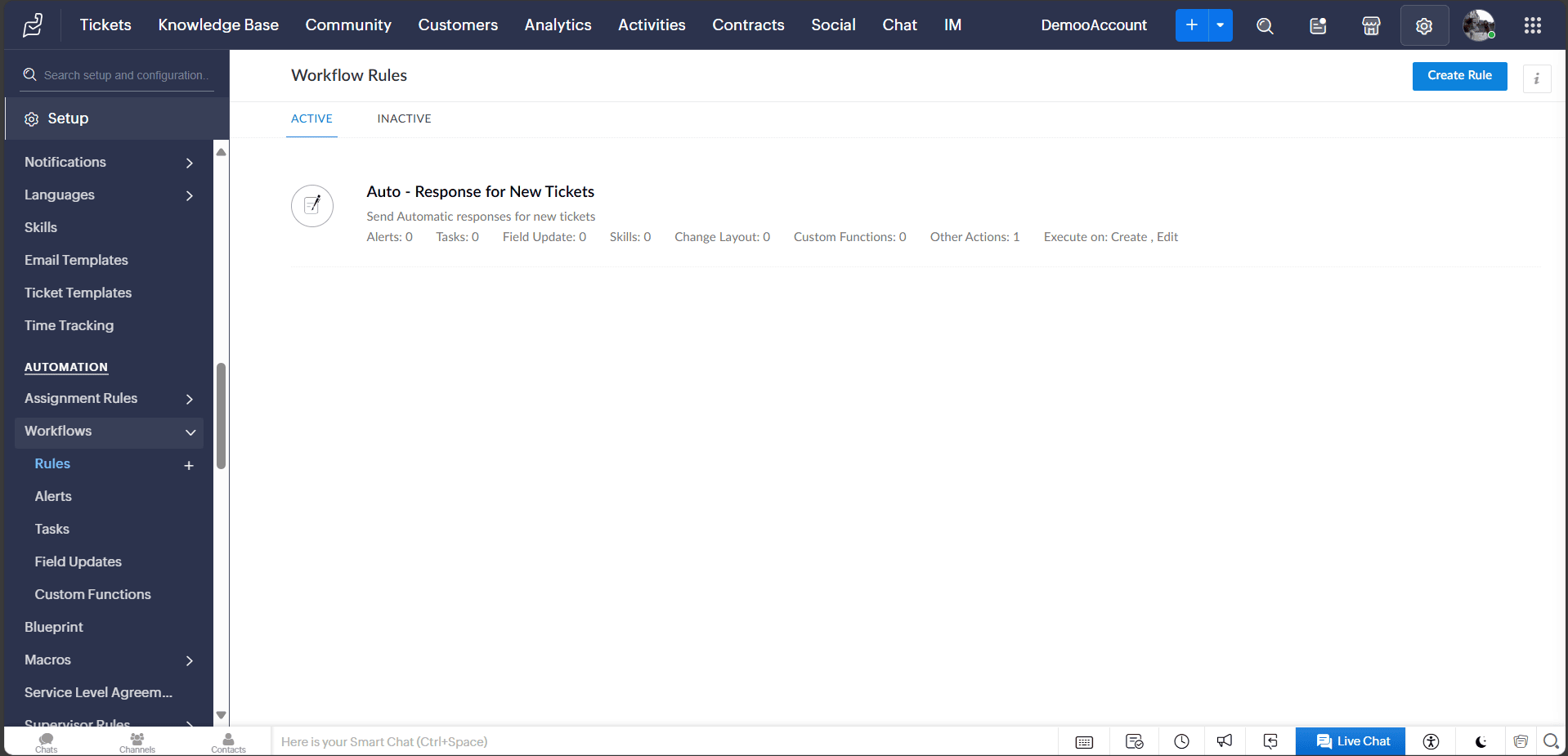Open Tasks under Workflows

tap(52, 529)
